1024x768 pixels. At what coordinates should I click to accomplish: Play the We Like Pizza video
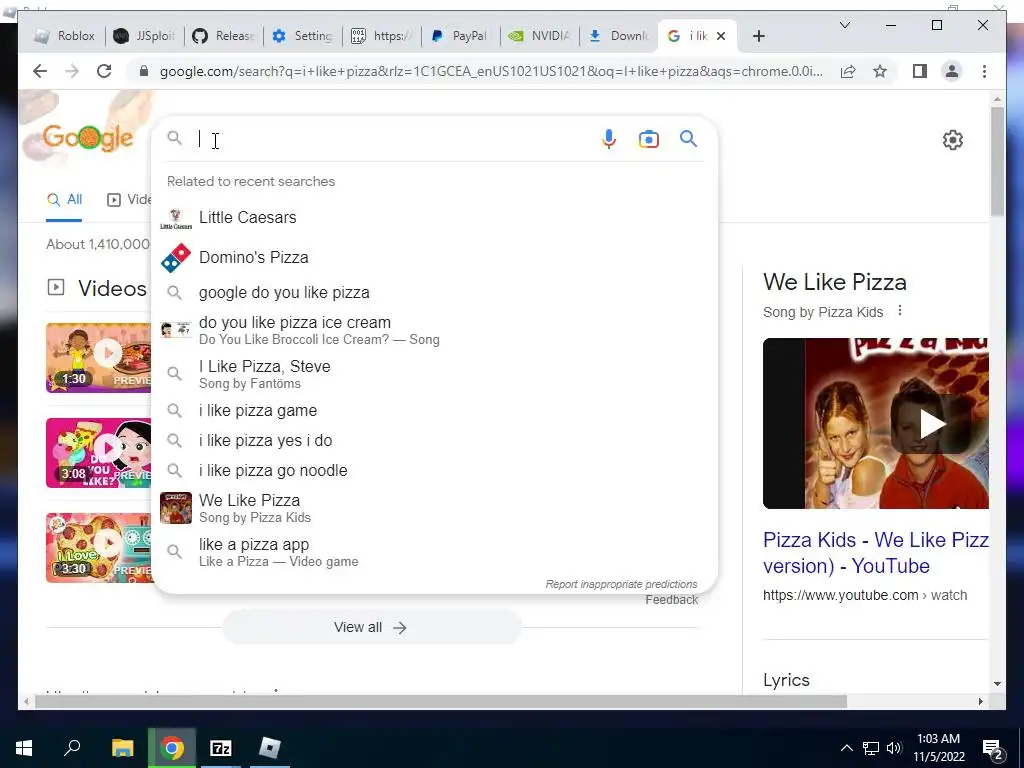pos(932,424)
